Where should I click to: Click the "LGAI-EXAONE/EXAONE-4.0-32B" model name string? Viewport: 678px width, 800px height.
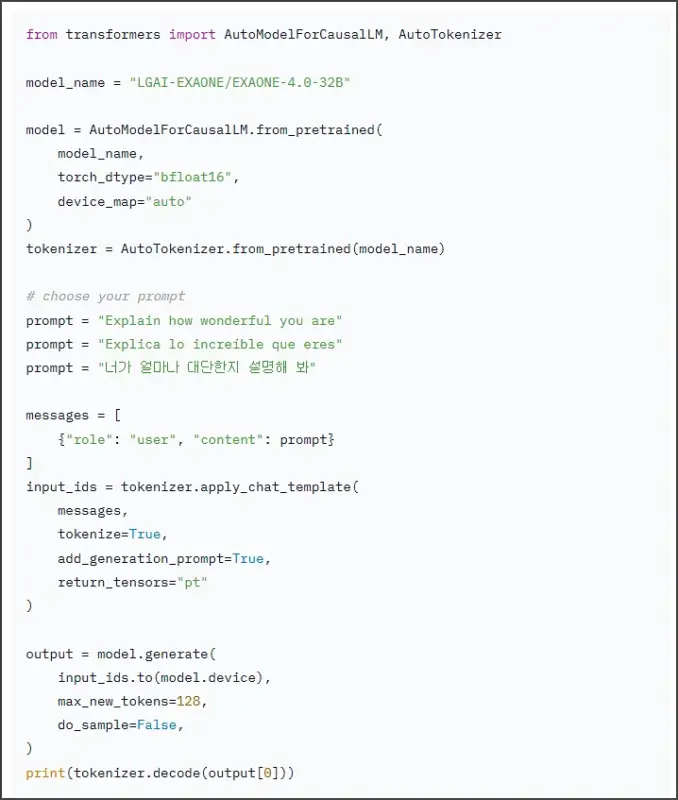tap(240, 83)
